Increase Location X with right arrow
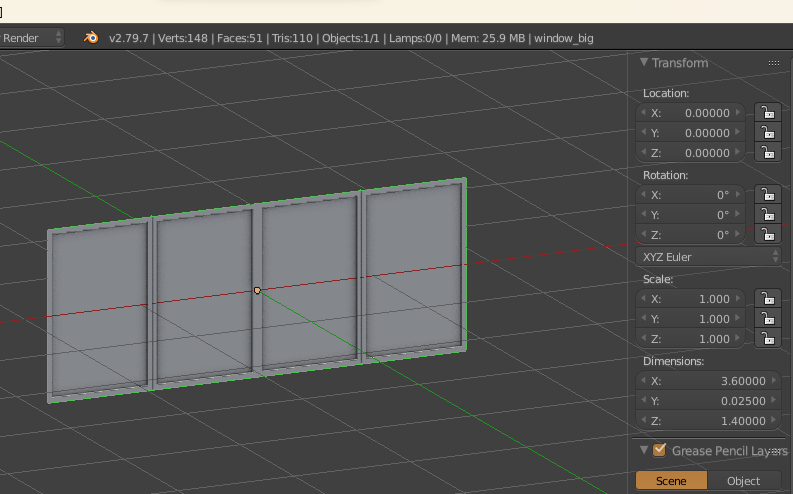 739,113
